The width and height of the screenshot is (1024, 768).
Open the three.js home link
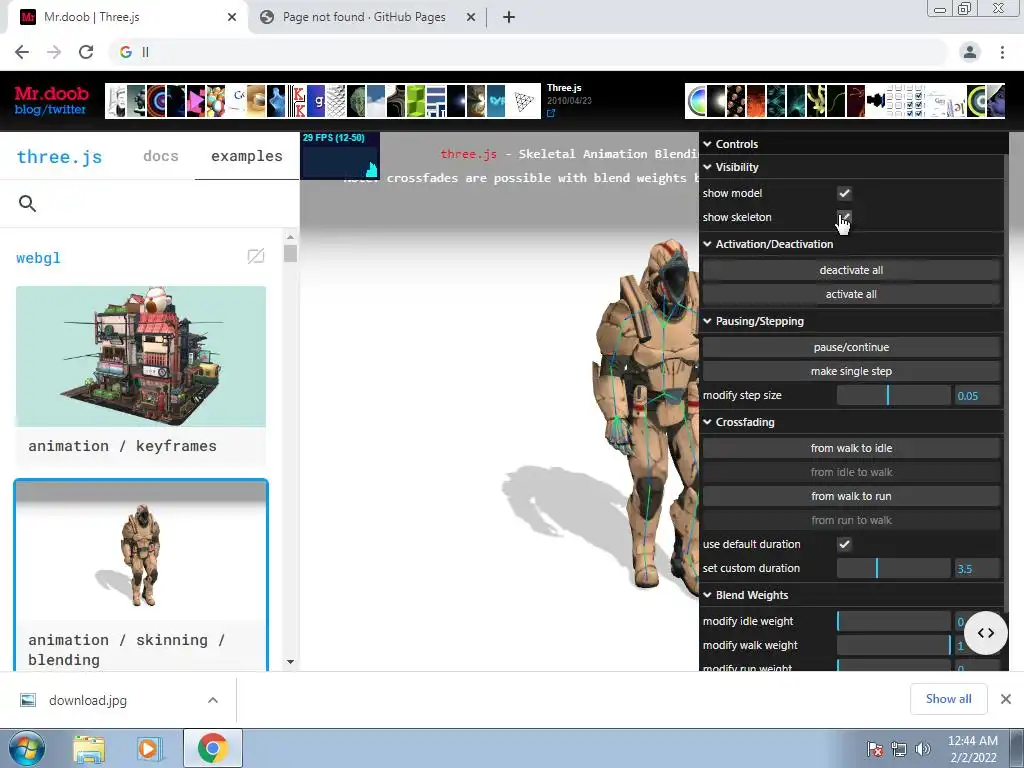59,157
